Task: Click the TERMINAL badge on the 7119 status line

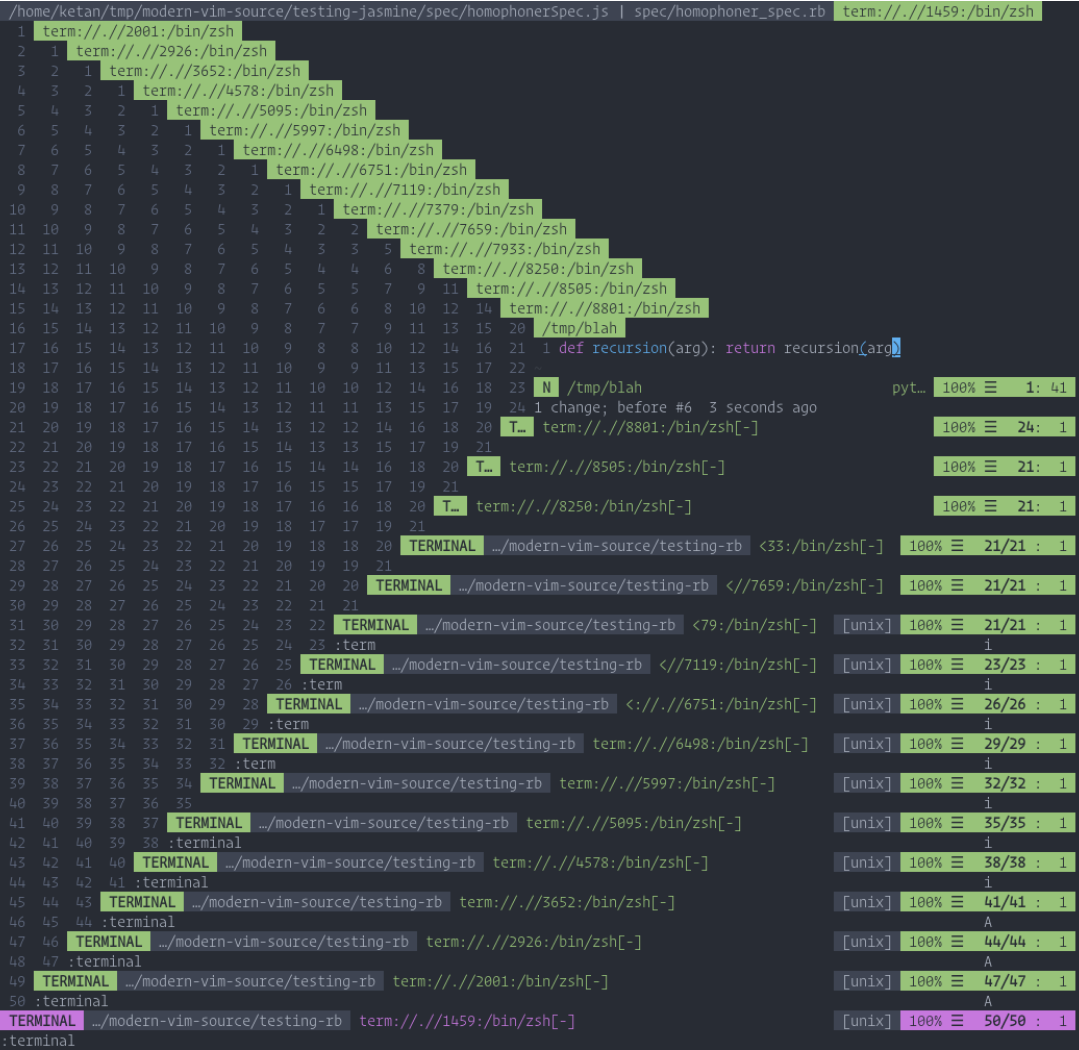Action: [x=342, y=665]
